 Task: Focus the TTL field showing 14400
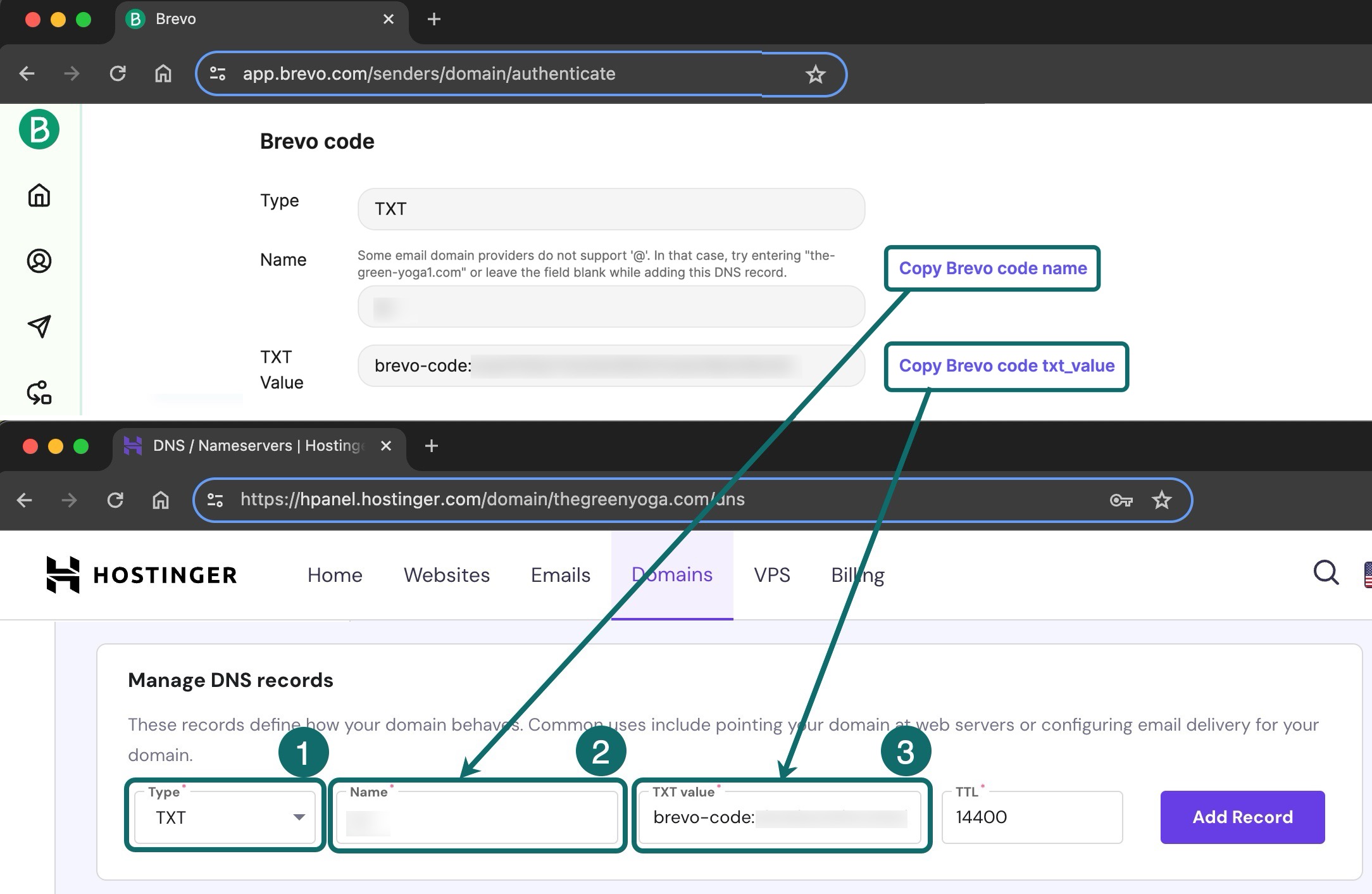(1032, 817)
